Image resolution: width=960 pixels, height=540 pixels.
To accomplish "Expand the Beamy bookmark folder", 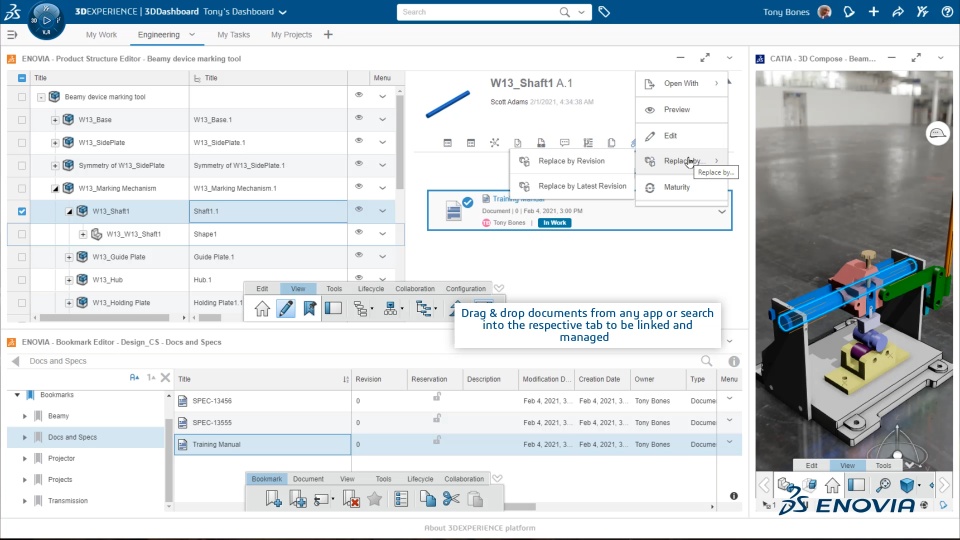I will [x=25, y=416].
